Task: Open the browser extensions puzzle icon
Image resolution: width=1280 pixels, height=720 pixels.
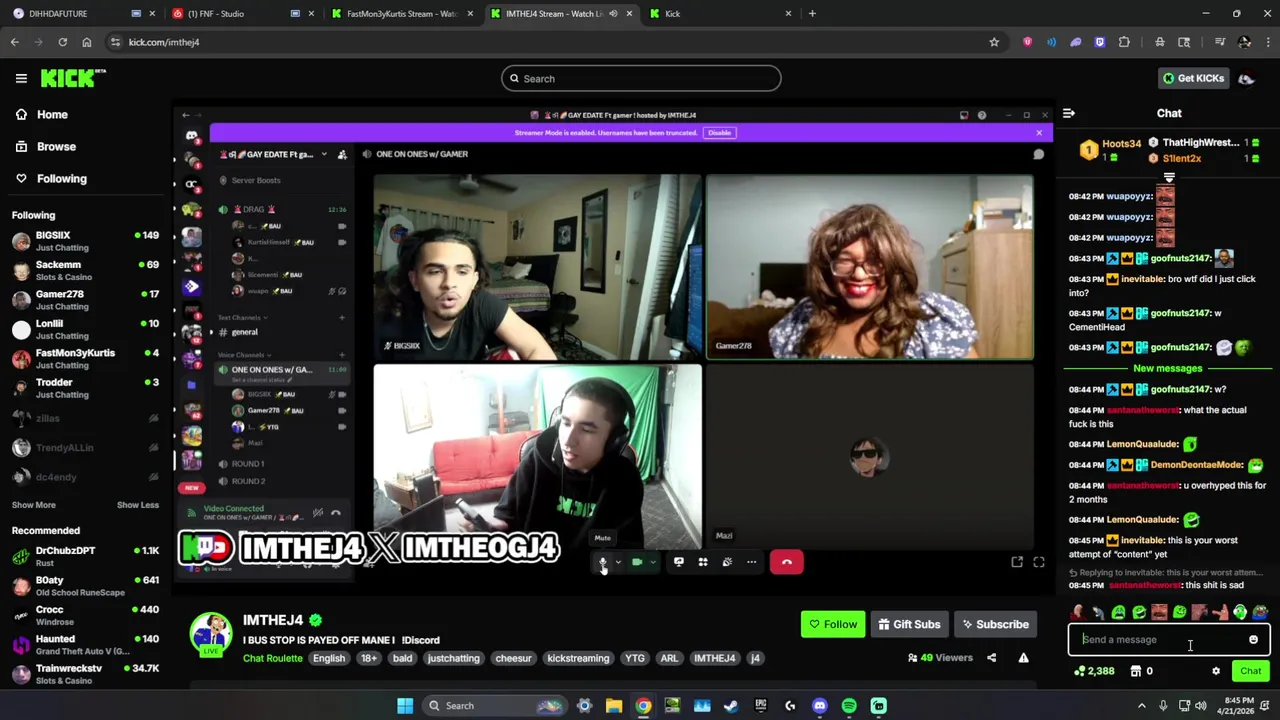Action: pos(1124,42)
